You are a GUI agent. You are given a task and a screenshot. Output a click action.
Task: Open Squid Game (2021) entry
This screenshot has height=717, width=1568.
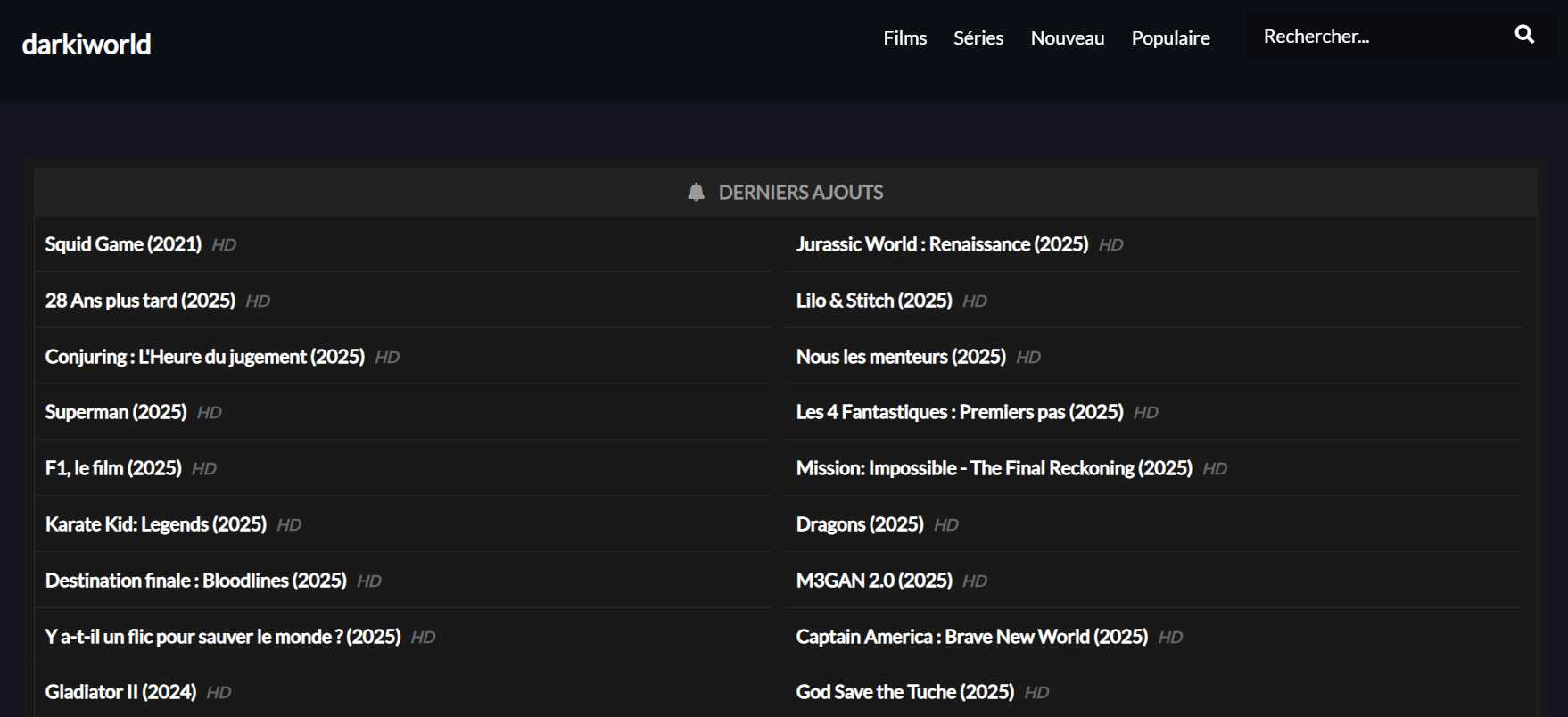[123, 244]
